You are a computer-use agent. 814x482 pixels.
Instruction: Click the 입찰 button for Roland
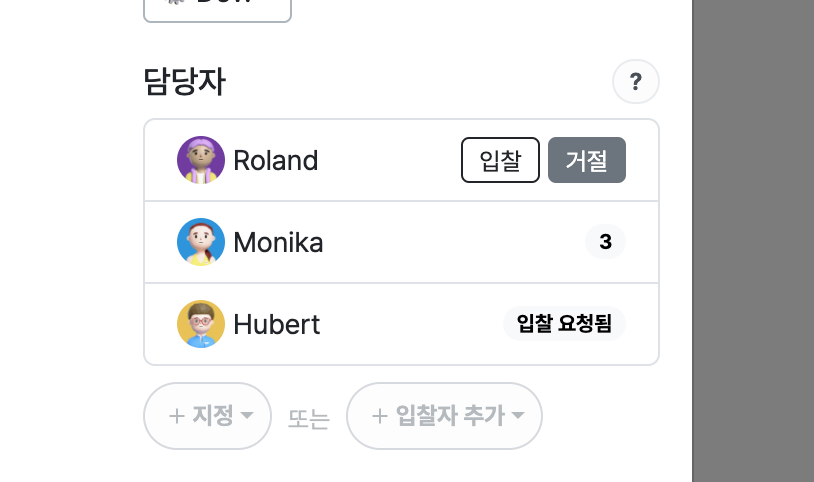click(500, 160)
